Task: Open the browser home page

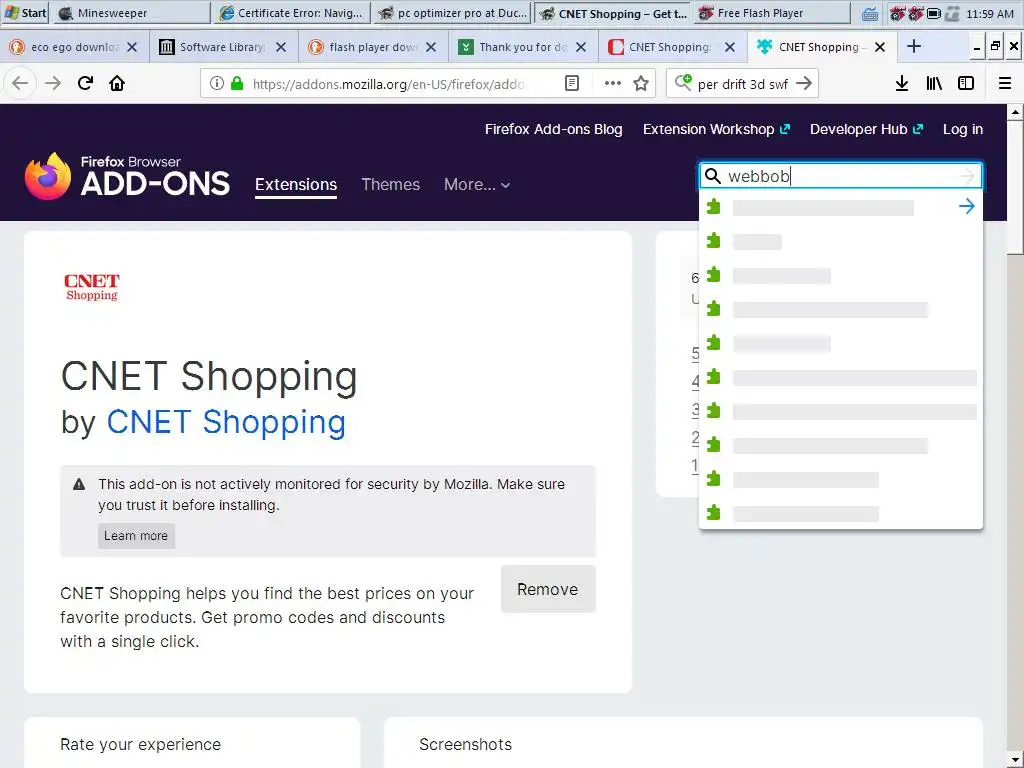Action: pos(117,84)
